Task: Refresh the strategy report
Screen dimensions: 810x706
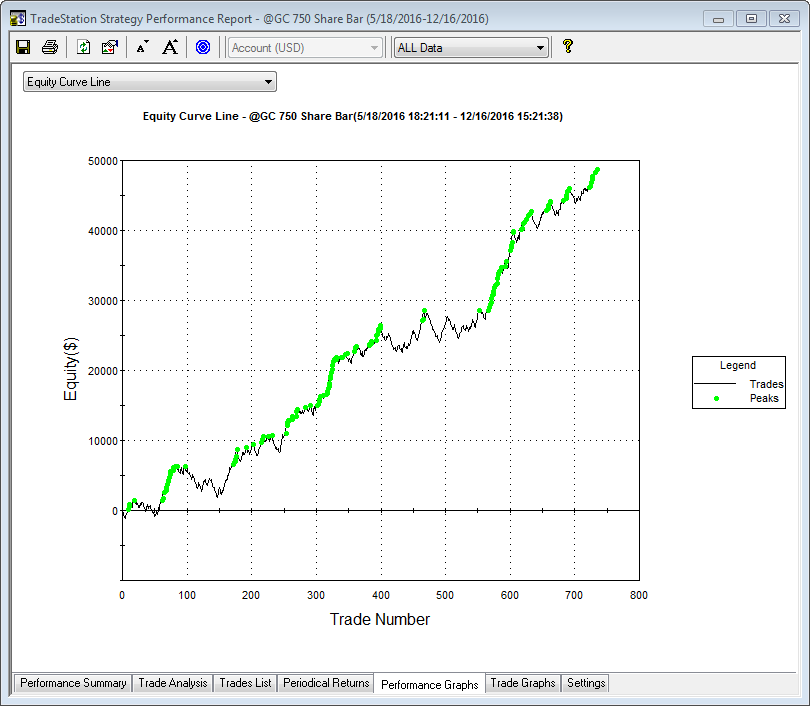Action: (84, 47)
